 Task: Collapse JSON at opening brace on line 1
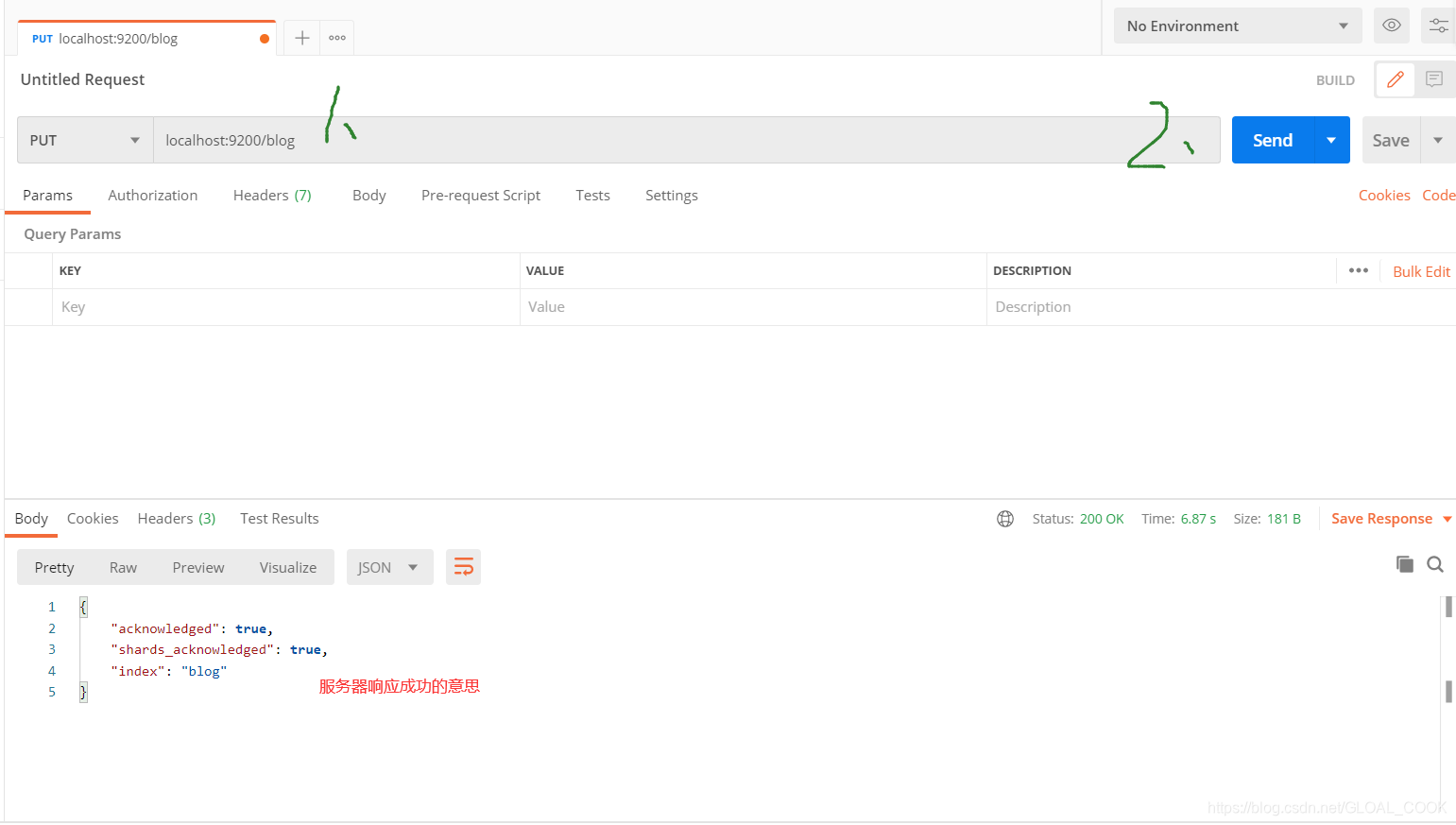pos(83,607)
